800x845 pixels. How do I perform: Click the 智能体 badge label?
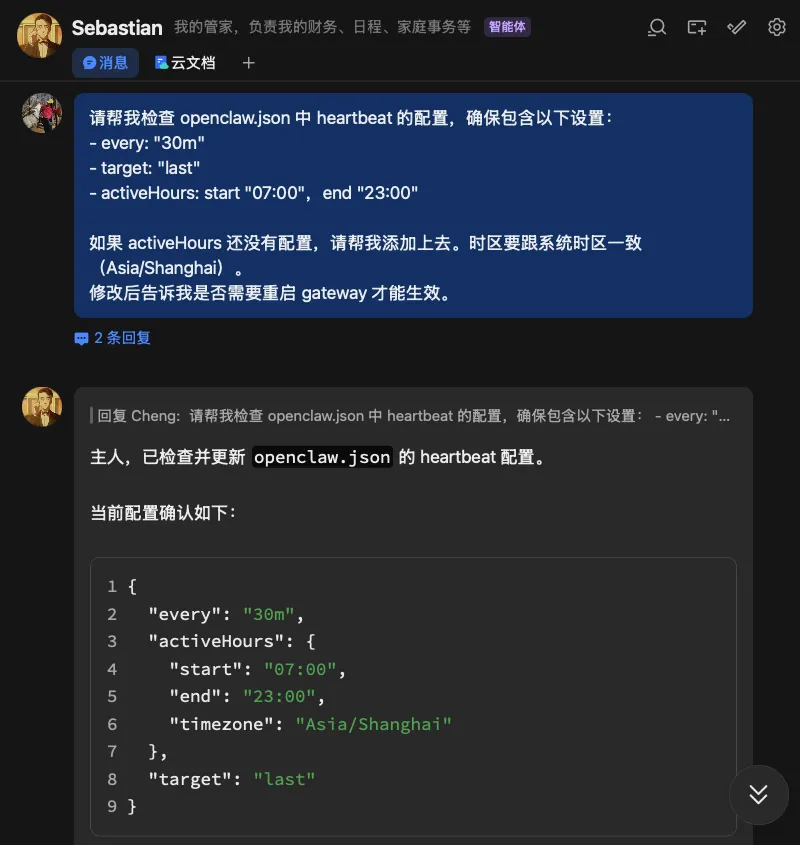click(x=507, y=27)
